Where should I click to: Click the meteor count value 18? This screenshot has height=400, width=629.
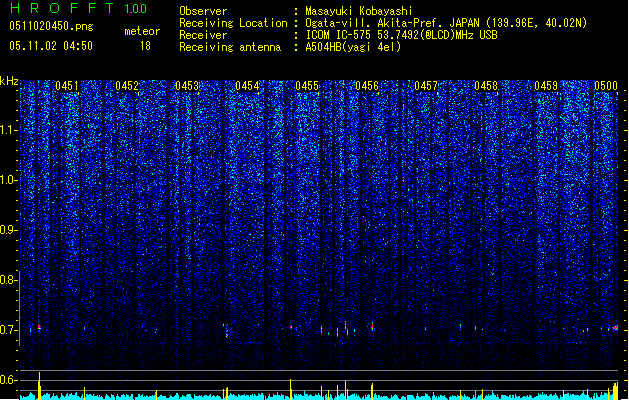click(x=145, y=46)
